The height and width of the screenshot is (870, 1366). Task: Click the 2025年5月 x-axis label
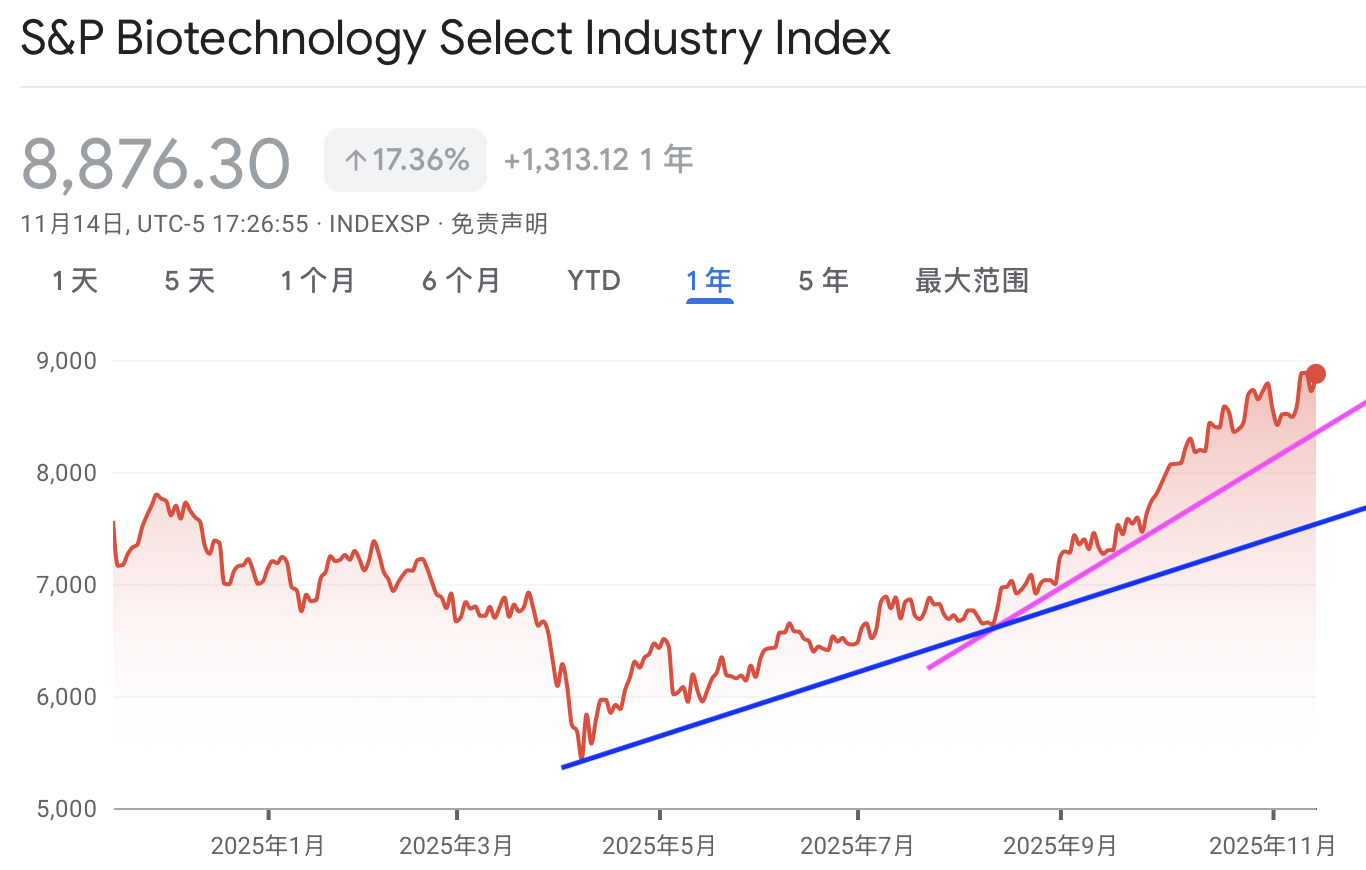(659, 846)
